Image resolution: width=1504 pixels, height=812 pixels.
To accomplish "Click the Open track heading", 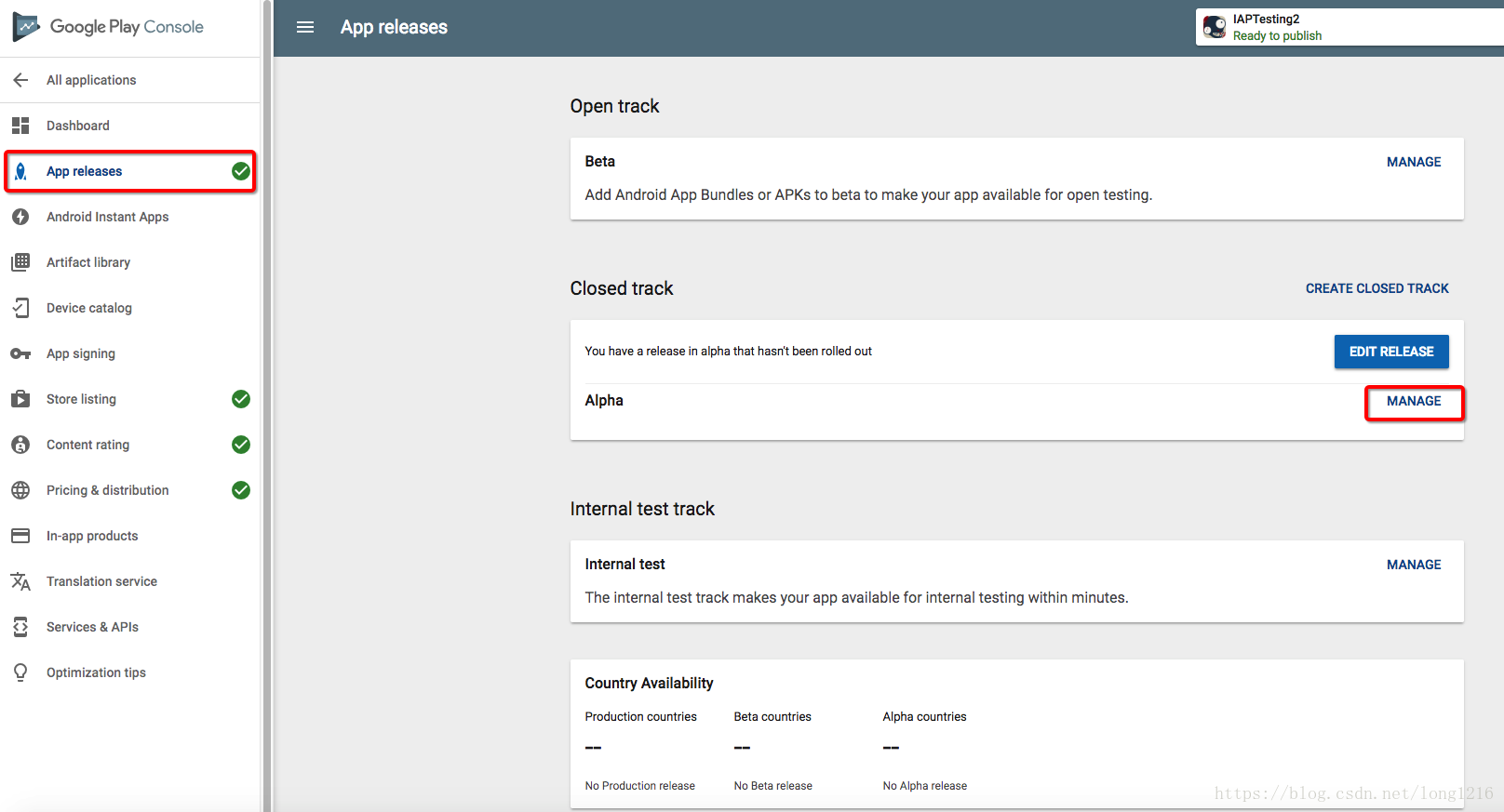I will click(x=614, y=106).
